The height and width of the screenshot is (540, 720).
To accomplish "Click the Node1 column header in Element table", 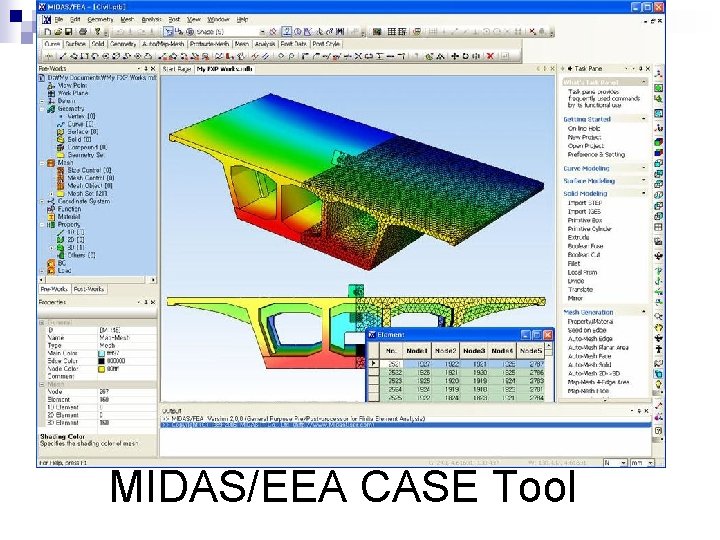I will 417,351.
